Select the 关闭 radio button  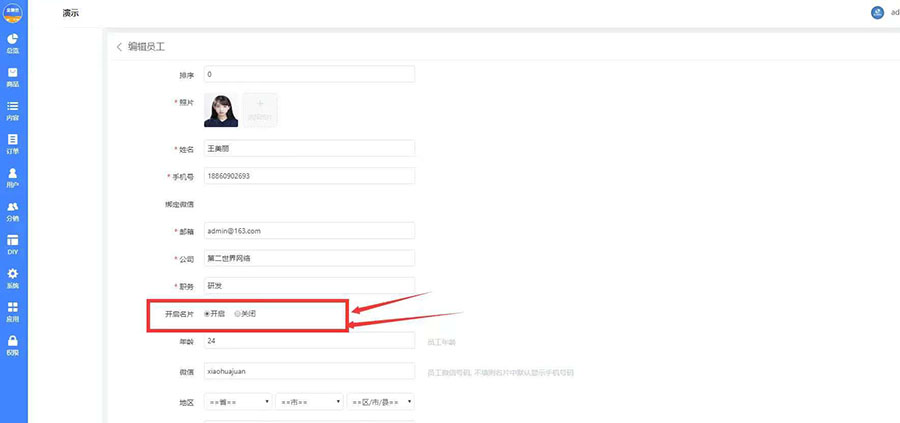pos(237,314)
